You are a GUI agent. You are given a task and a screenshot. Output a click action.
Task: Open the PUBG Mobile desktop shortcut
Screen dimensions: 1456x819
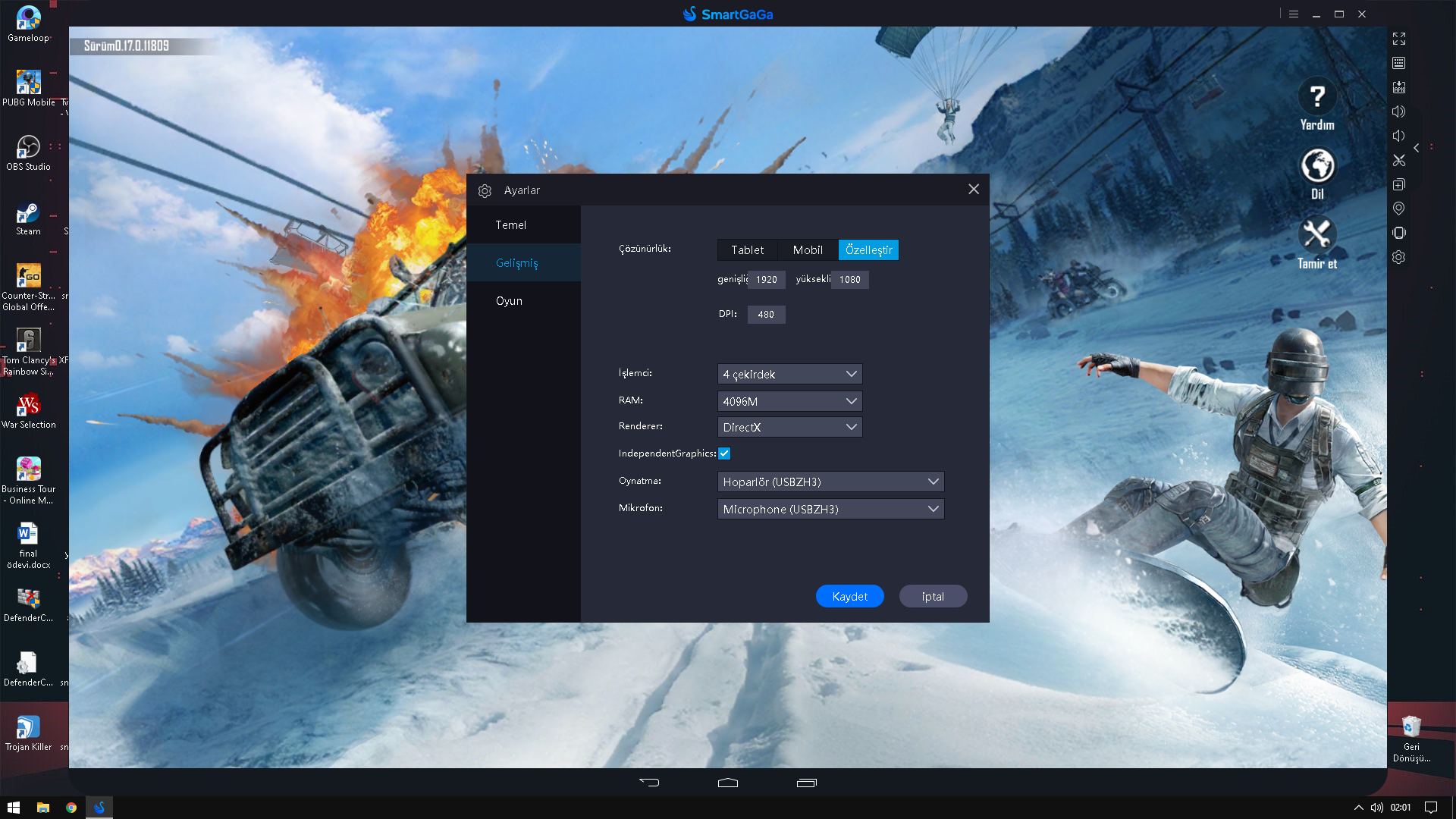(x=29, y=88)
